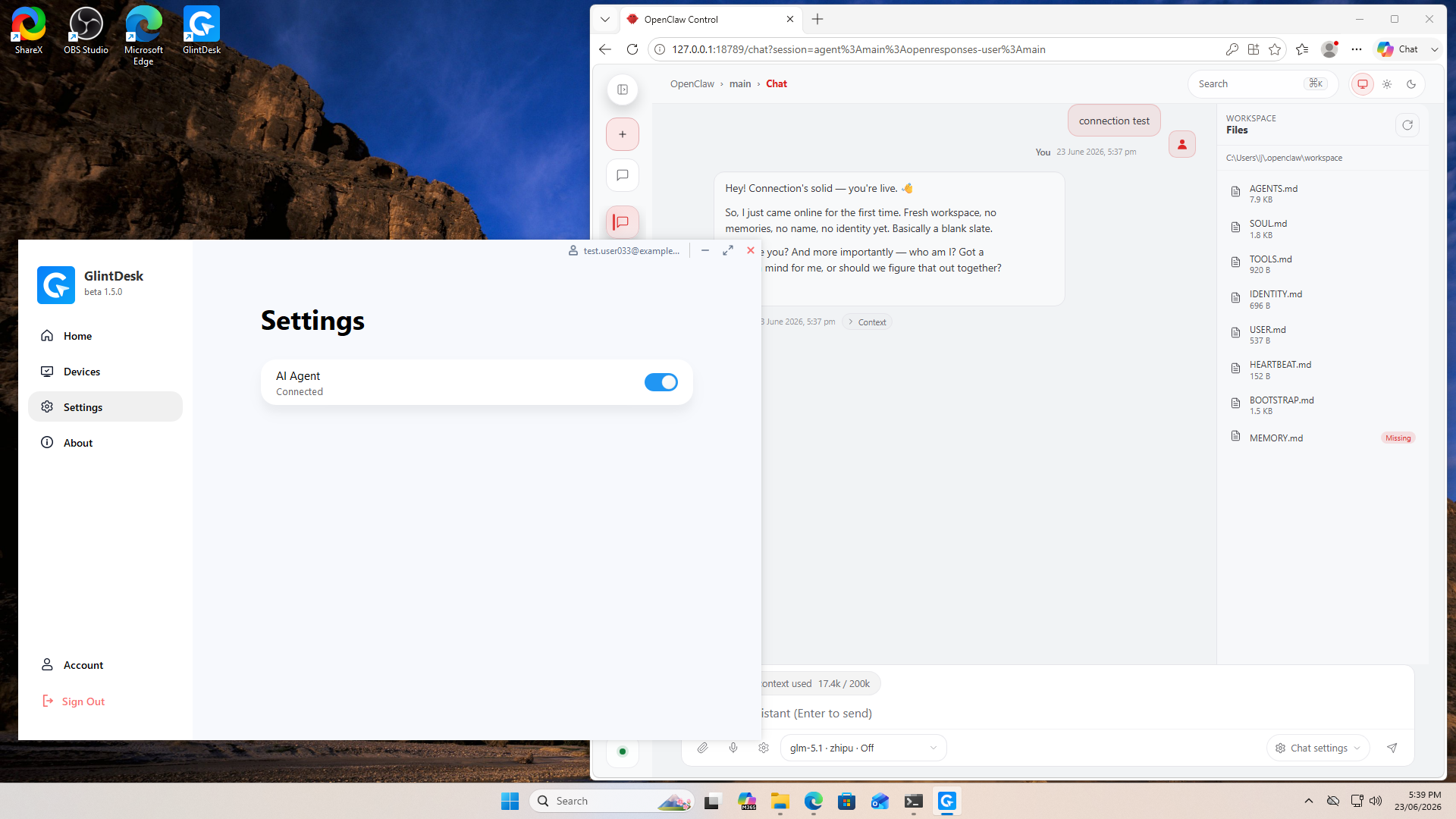Click the Edge extensions icon
The height and width of the screenshot is (819, 1456).
[1254, 49]
